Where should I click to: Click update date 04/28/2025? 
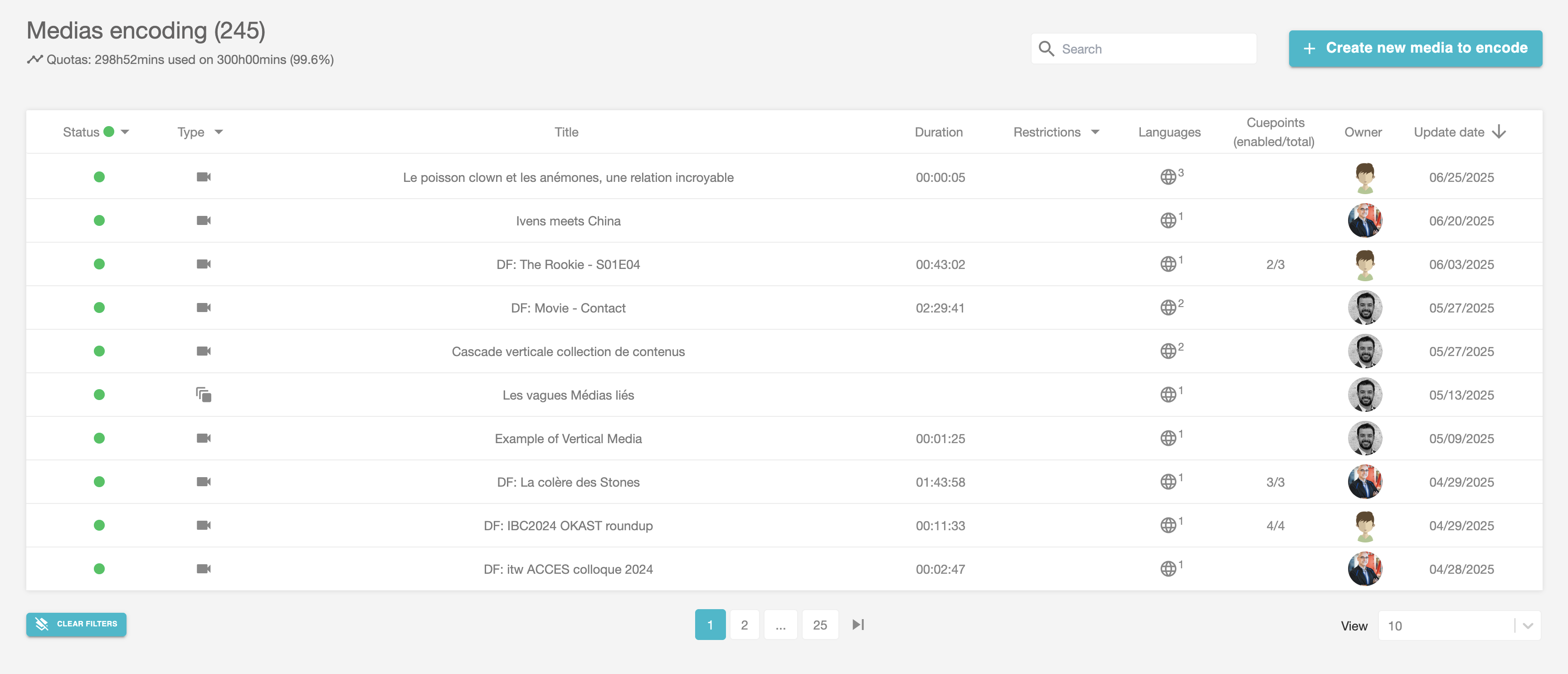coord(1461,569)
